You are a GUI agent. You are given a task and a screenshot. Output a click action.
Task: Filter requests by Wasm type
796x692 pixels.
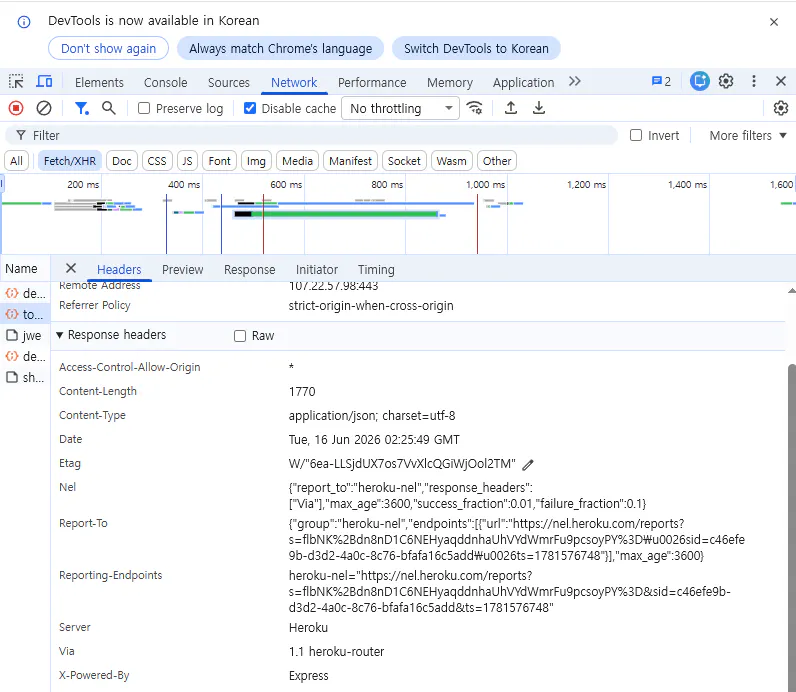pos(451,161)
